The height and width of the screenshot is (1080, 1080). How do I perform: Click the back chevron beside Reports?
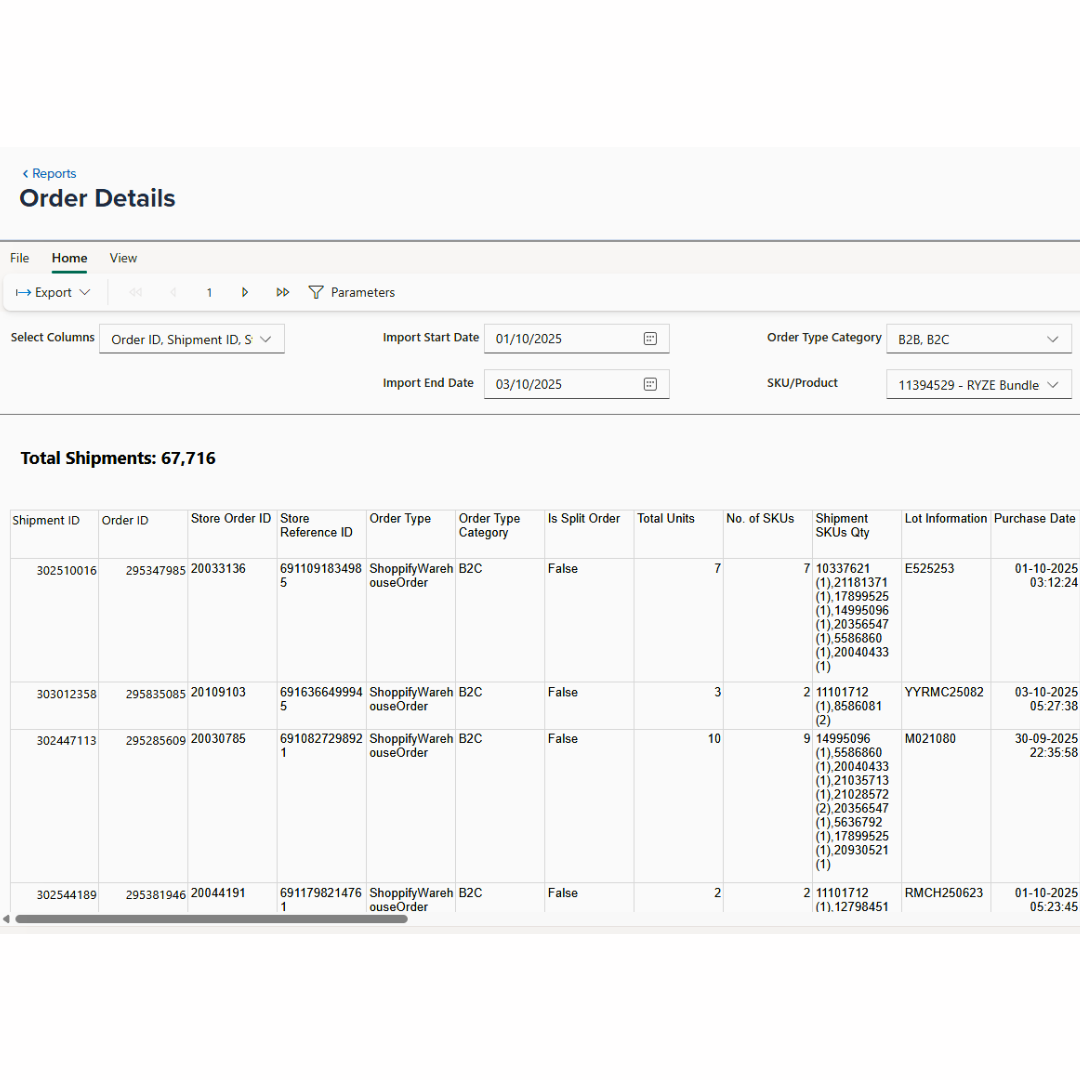point(25,174)
